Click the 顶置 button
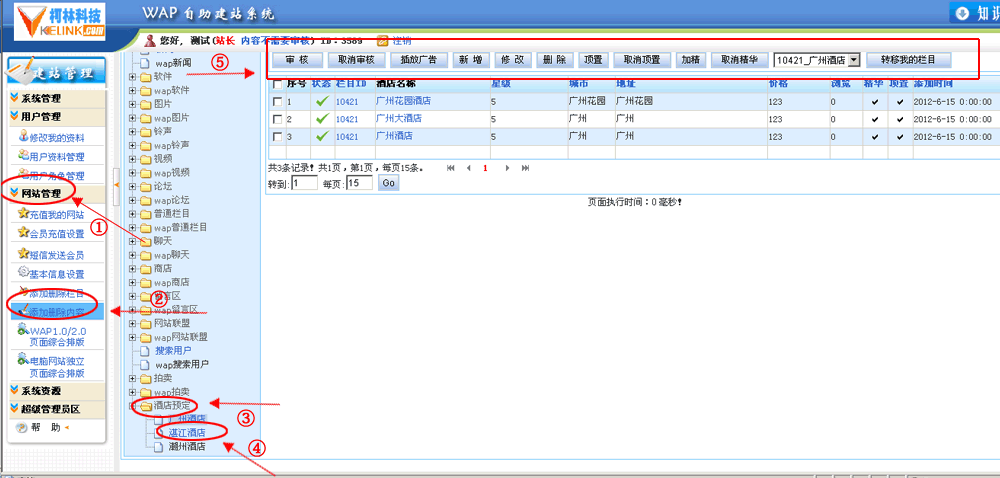The image size is (1000, 478). tap(593, 60)
